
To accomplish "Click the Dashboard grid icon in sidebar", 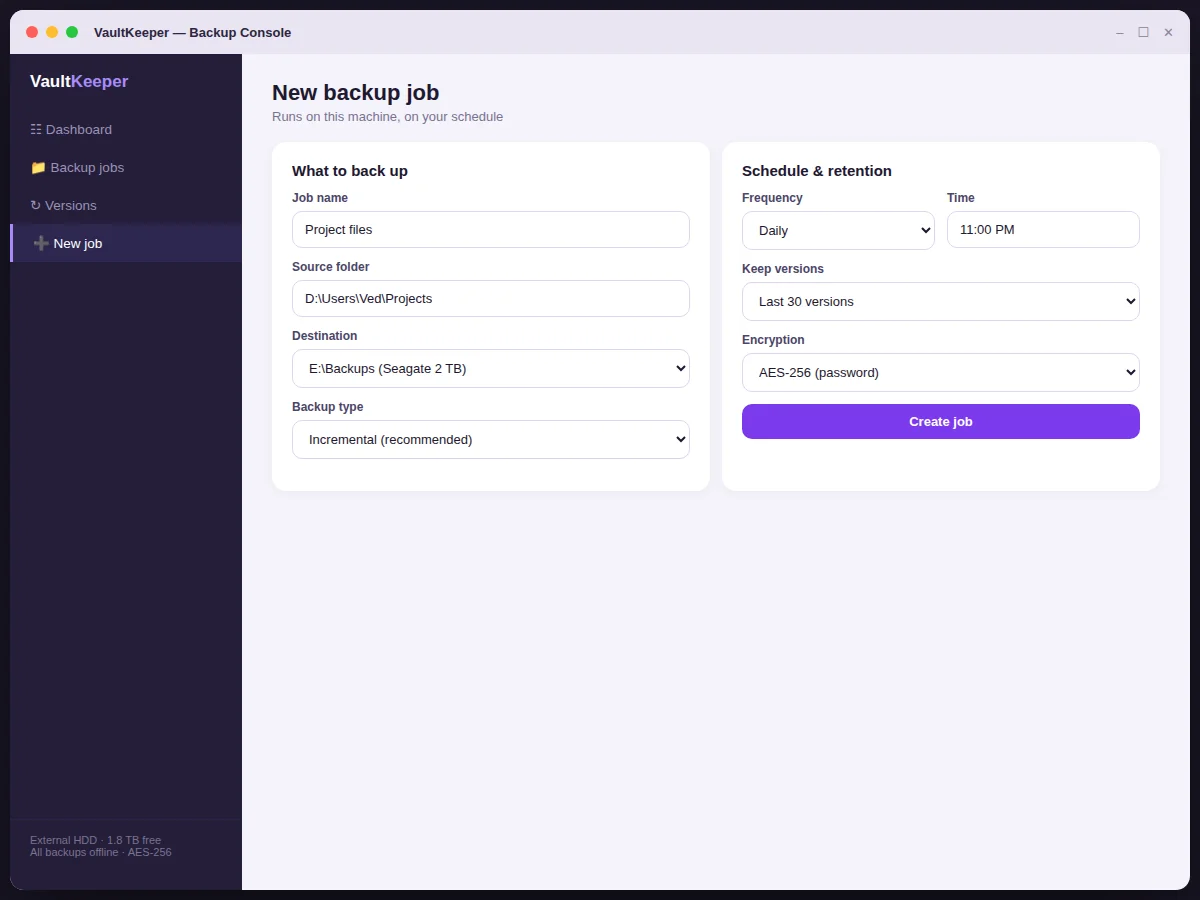I will (36, 130).
